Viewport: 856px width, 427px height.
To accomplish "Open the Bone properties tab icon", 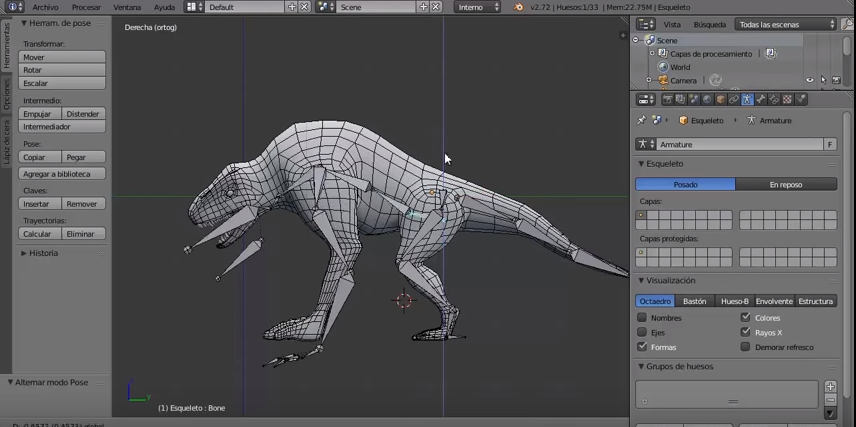I will 760,100.
